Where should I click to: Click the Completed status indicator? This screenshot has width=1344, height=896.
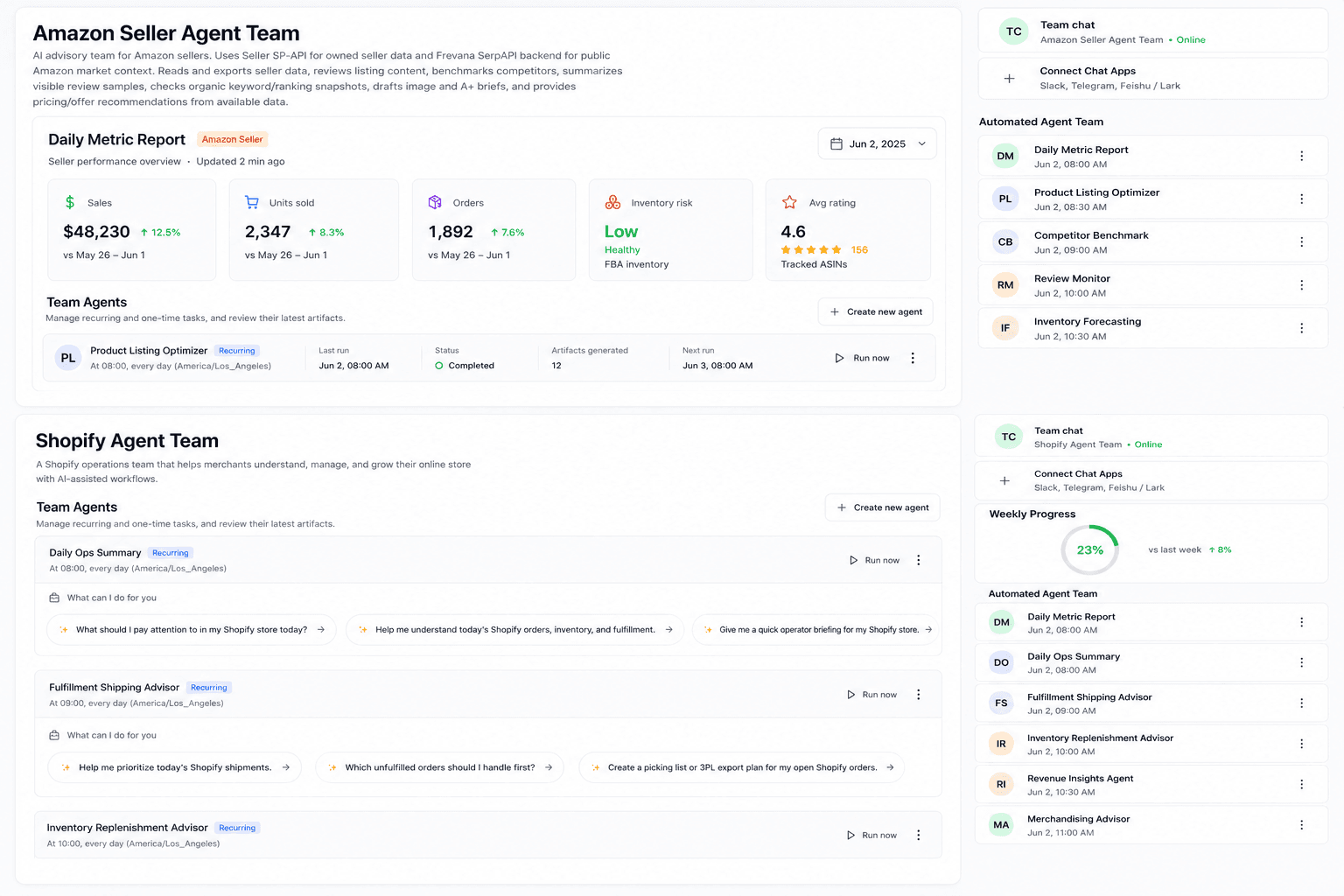click(465, 366)
